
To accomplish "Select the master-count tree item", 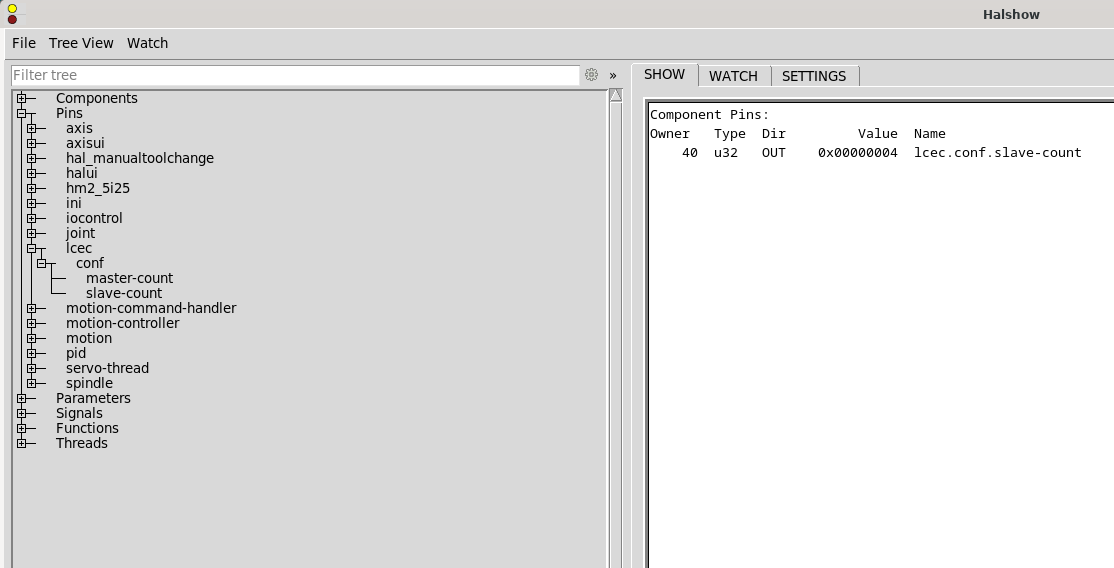I will (x=129, y=278).
